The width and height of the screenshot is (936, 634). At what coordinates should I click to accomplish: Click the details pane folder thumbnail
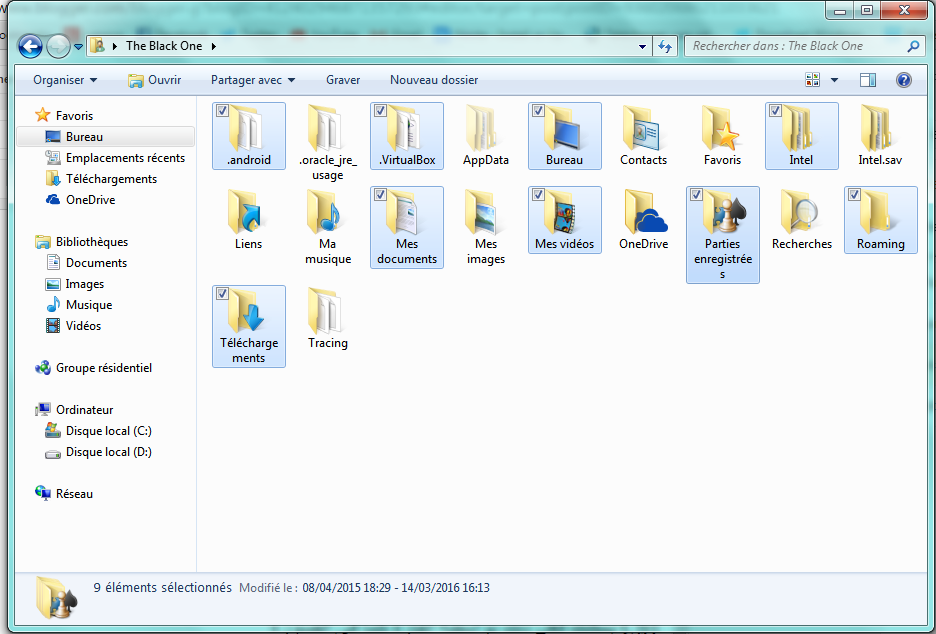pyautogui.click(x=56, y=598)
